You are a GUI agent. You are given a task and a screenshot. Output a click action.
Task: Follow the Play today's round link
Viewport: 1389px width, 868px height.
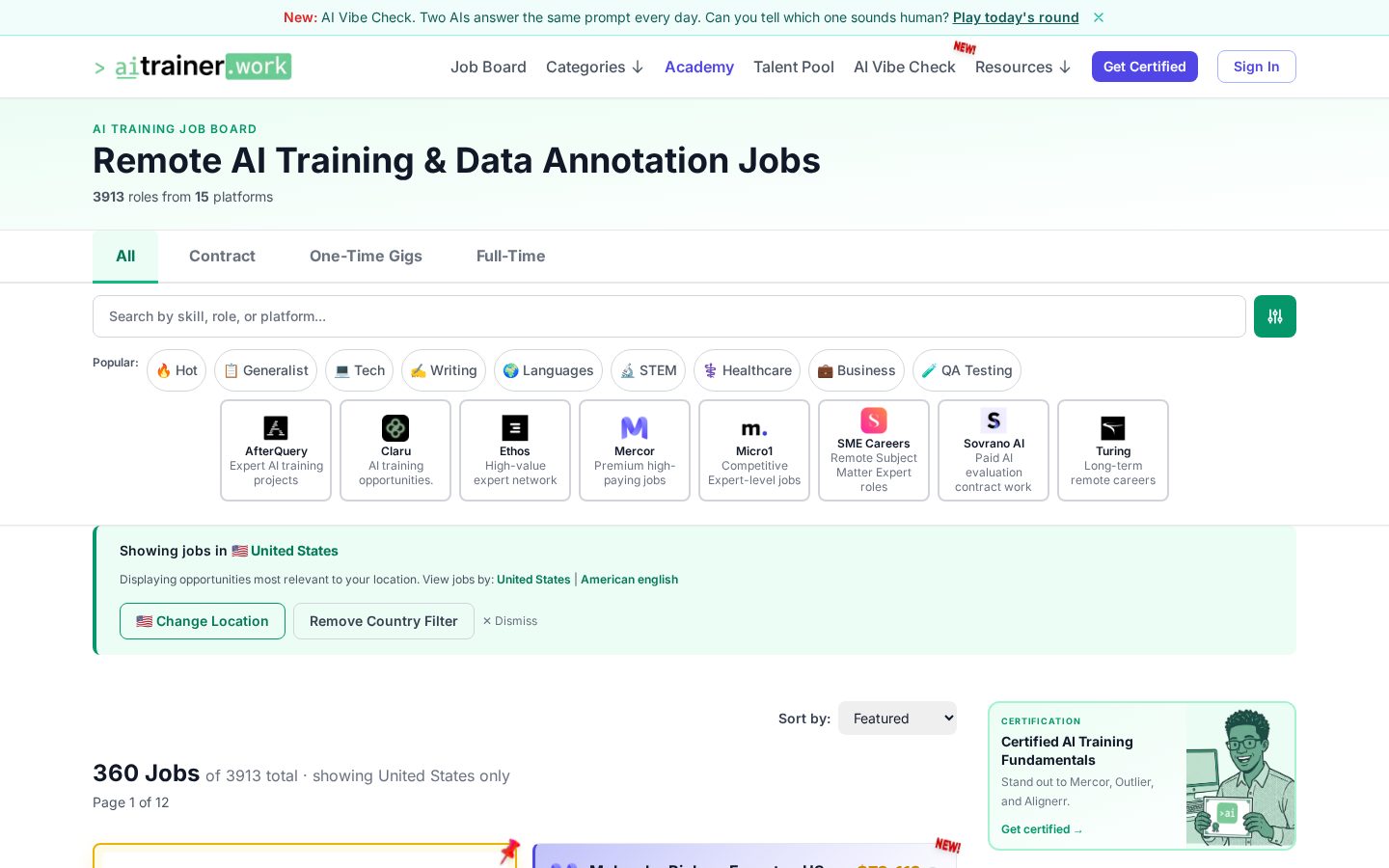[x=1016, y=17]
